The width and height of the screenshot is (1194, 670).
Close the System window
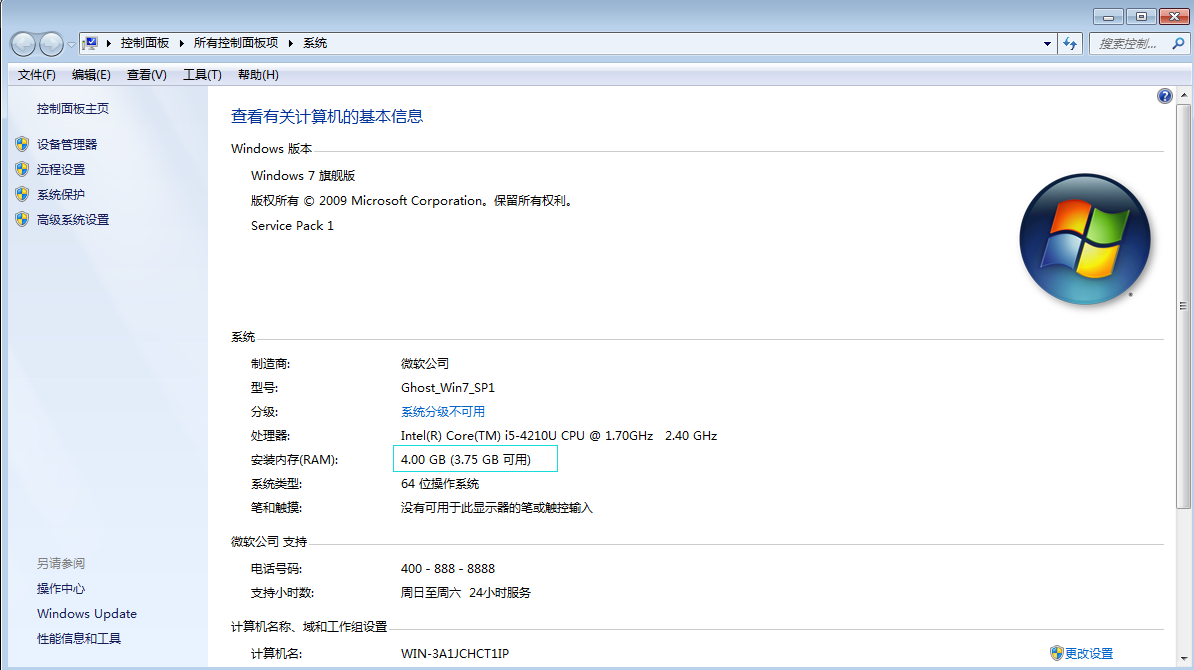pos(1173,17)
